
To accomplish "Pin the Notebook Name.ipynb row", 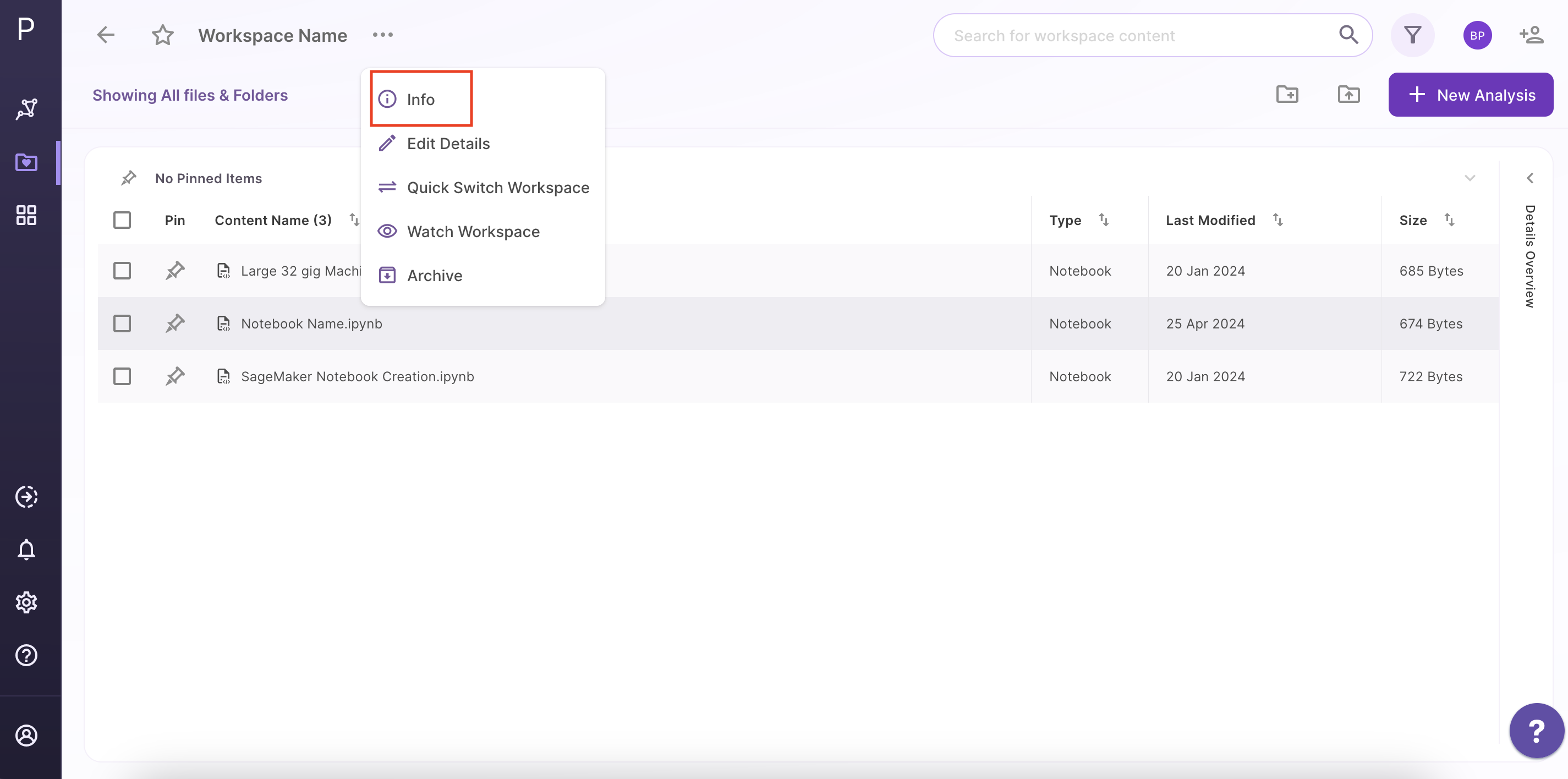I will point(175,323).
